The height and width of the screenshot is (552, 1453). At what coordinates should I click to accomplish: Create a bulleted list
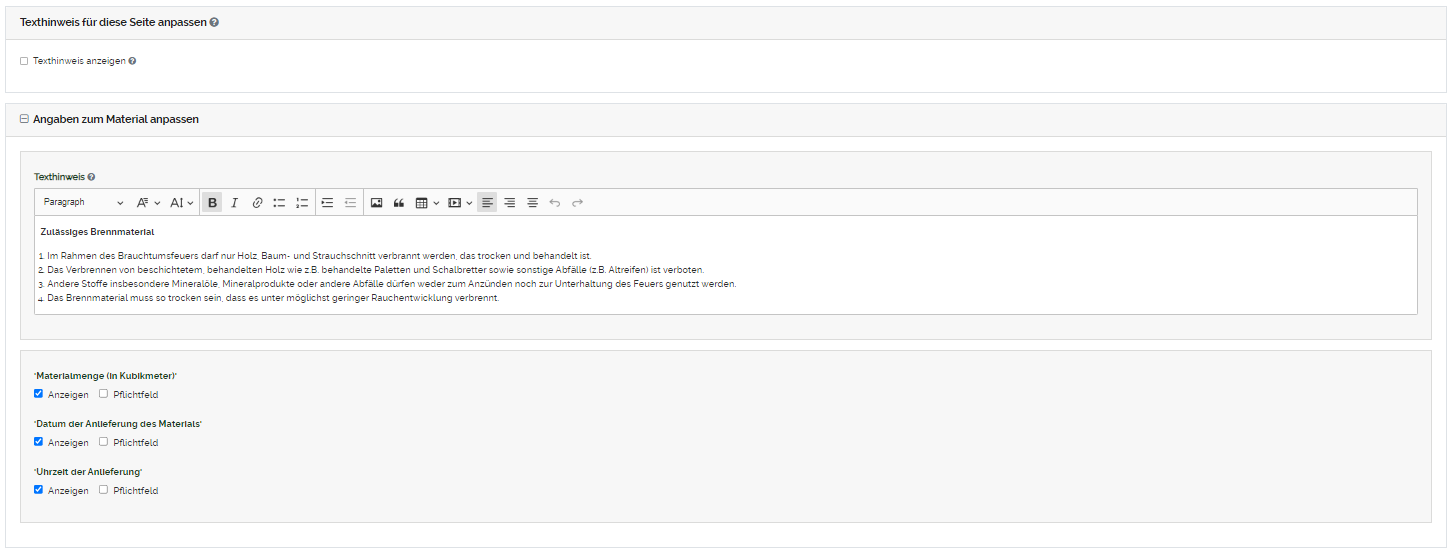coord(280,203)
